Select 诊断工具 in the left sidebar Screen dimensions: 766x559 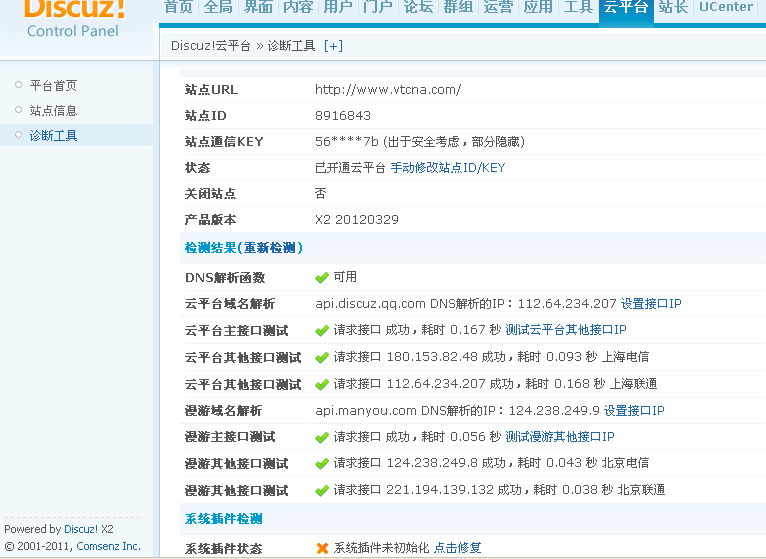click(53, 135)
